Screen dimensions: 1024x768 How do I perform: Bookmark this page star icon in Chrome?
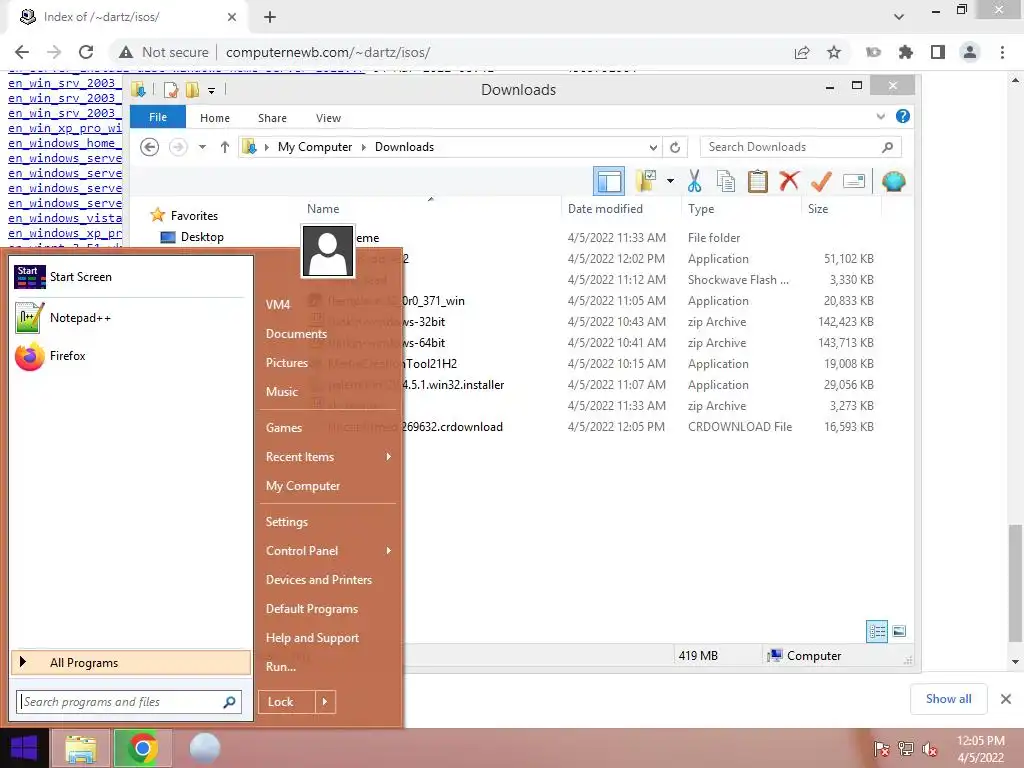point(834,52)
